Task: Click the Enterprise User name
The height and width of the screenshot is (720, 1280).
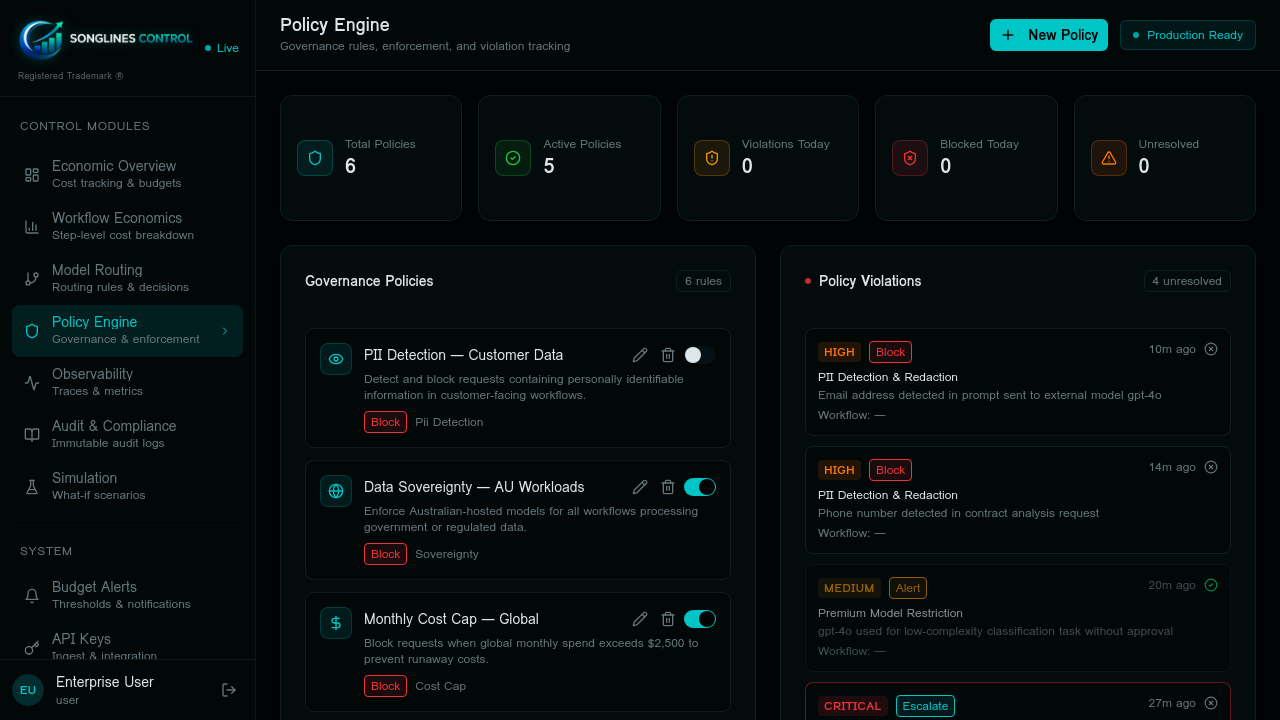Action: tap(105, 682)
